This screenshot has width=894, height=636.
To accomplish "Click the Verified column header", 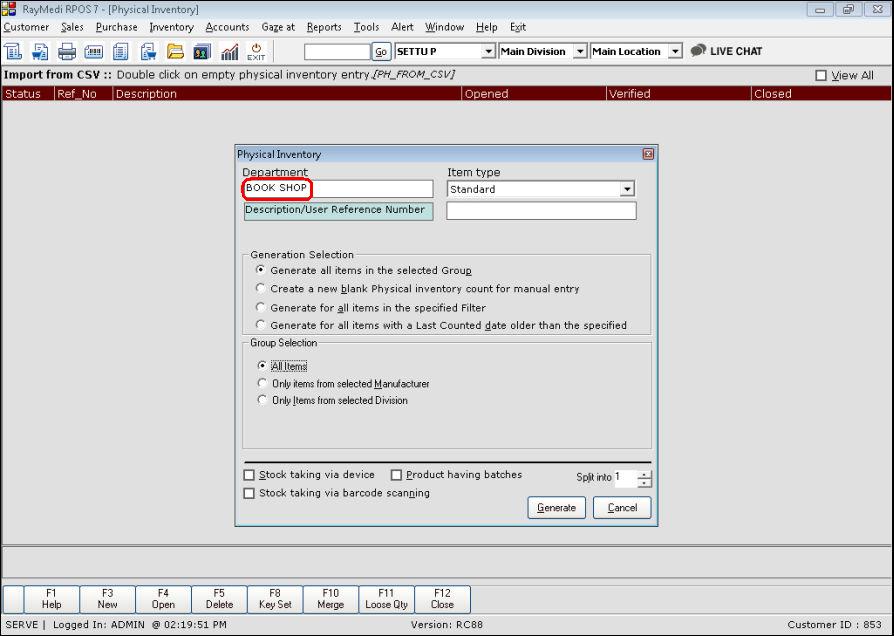I will tap(678, 94).
